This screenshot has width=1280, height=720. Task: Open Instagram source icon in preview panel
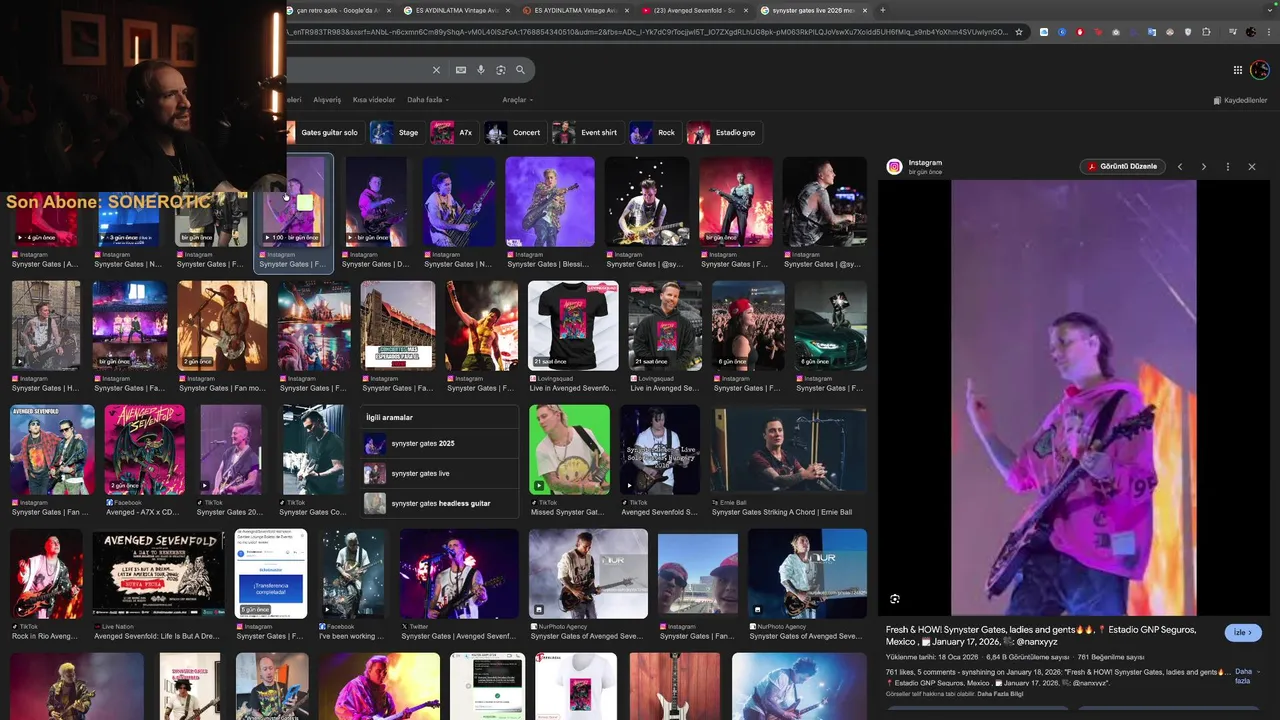(x=895, y=167)
